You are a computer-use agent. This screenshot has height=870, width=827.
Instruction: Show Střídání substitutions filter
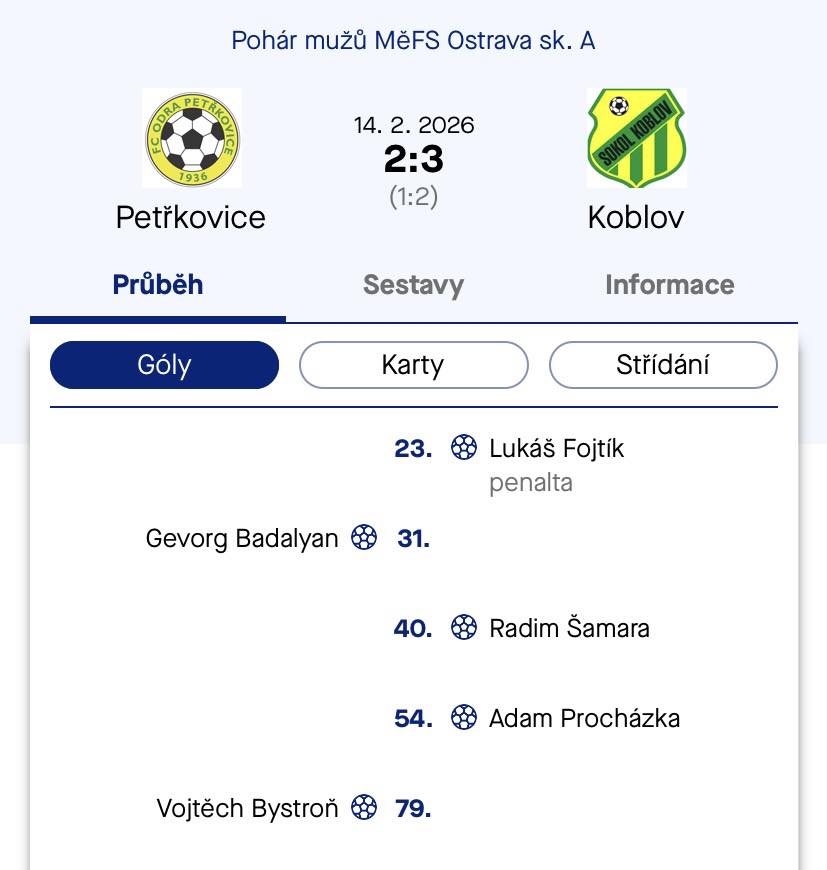pos(663,365)
